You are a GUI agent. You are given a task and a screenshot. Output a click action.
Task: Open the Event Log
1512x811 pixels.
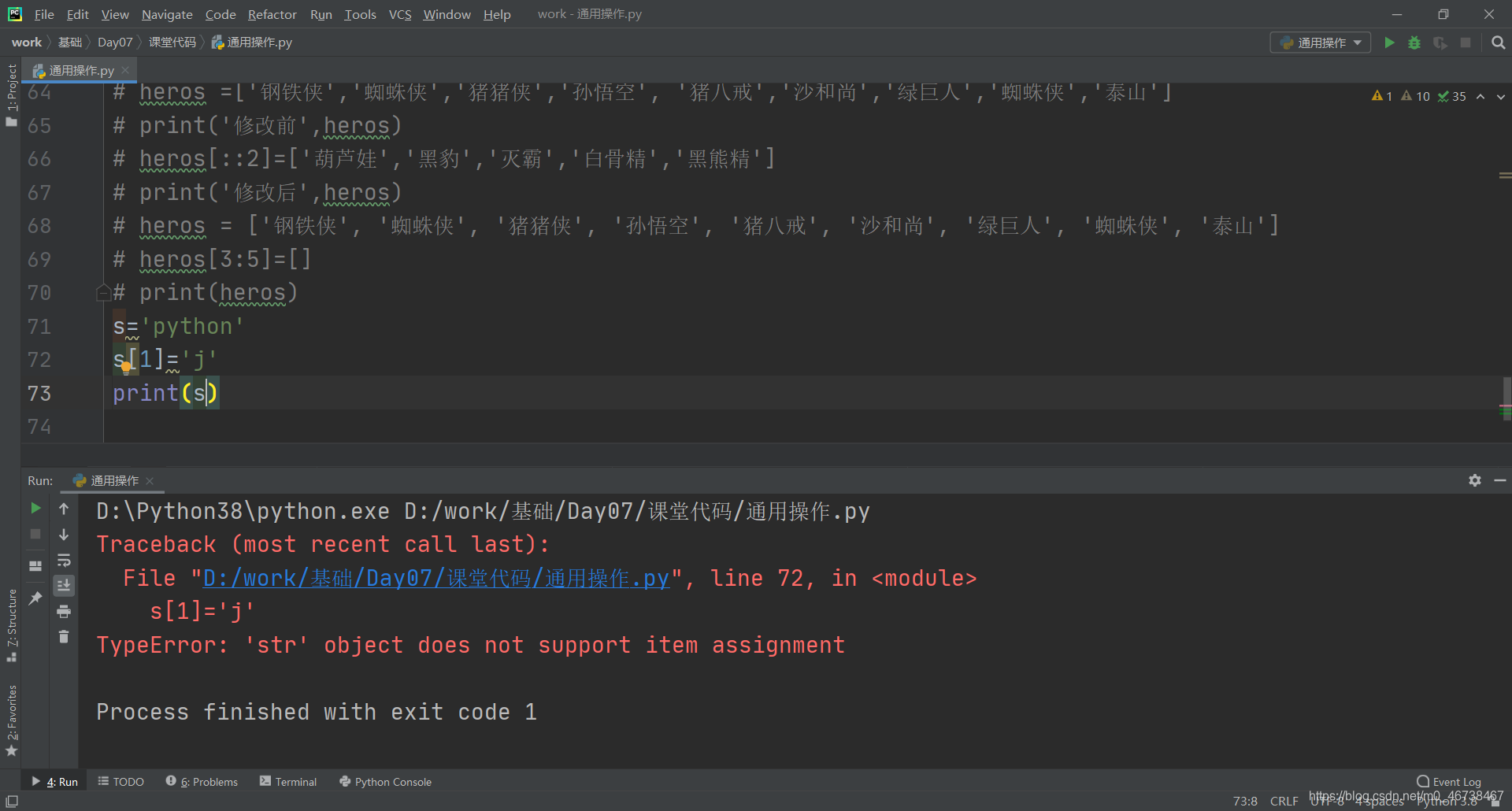[1449, 782]
